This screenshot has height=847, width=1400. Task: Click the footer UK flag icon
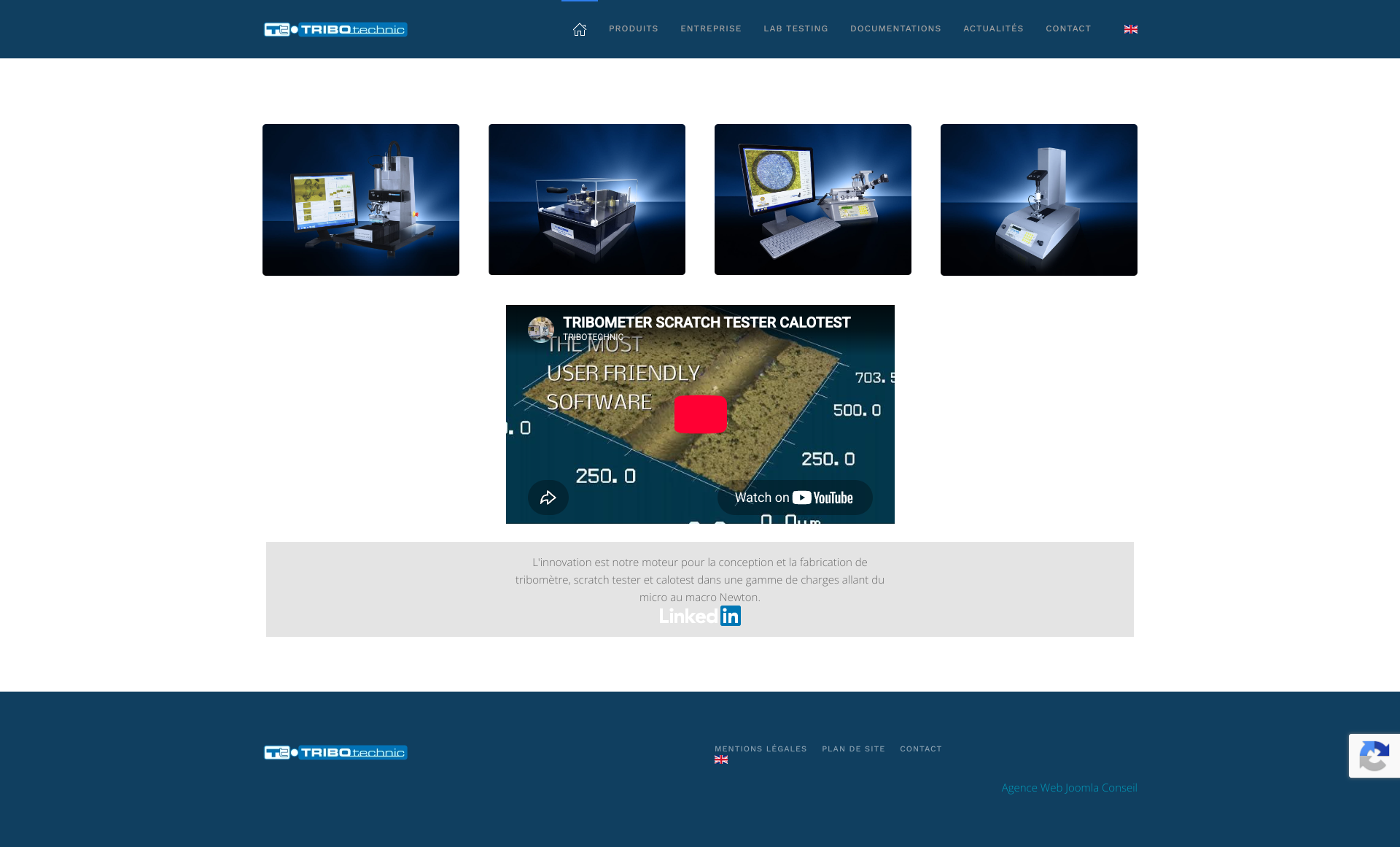pos(721,760)
